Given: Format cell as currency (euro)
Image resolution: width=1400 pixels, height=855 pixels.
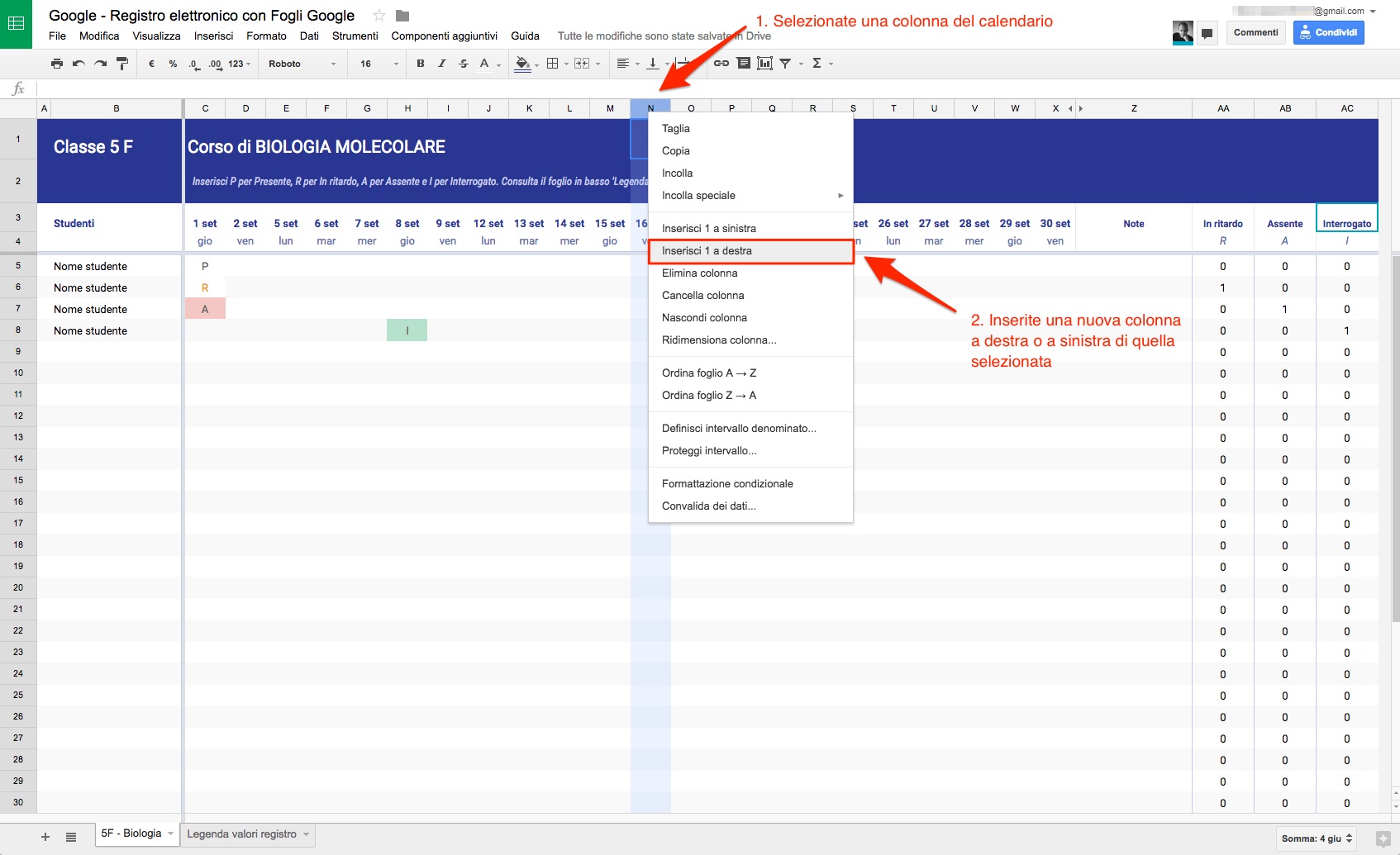Looking at the screenshot, I should (151, 64).
